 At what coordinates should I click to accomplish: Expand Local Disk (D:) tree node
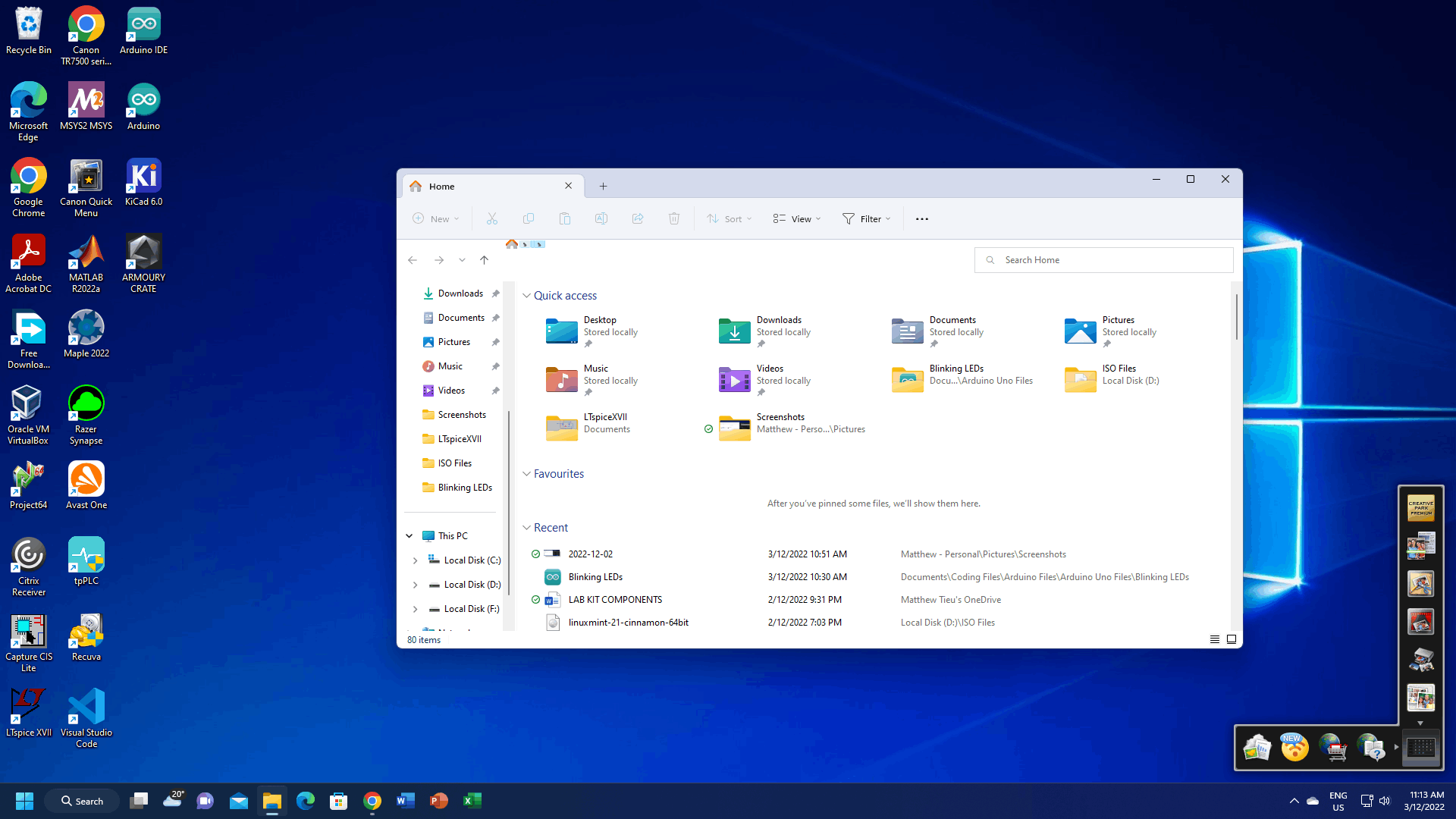point(415,585)
